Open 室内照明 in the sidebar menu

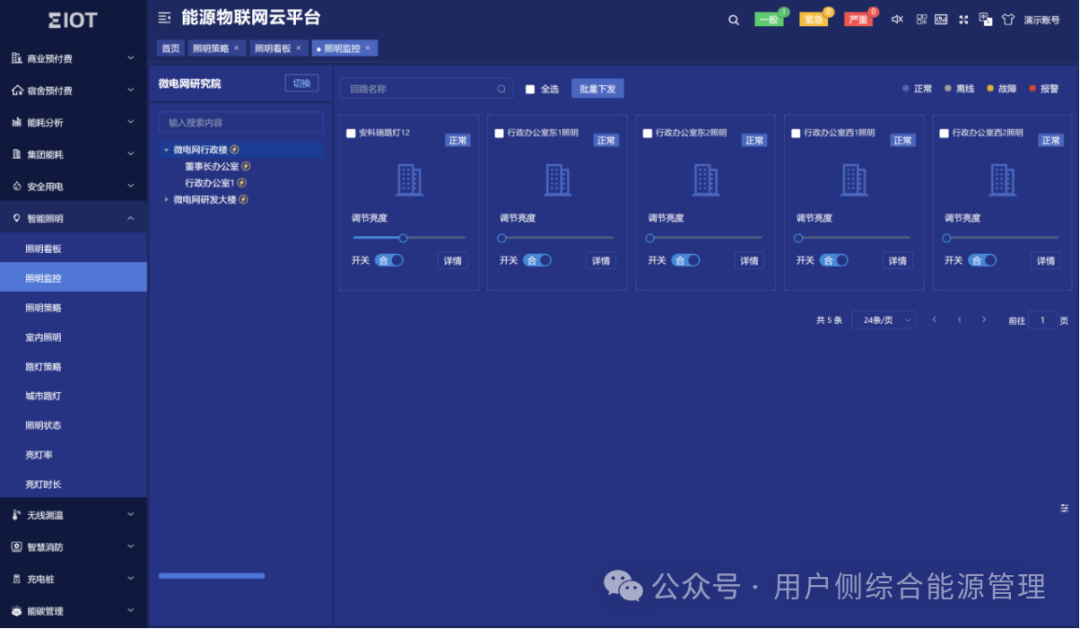point(43,337)
